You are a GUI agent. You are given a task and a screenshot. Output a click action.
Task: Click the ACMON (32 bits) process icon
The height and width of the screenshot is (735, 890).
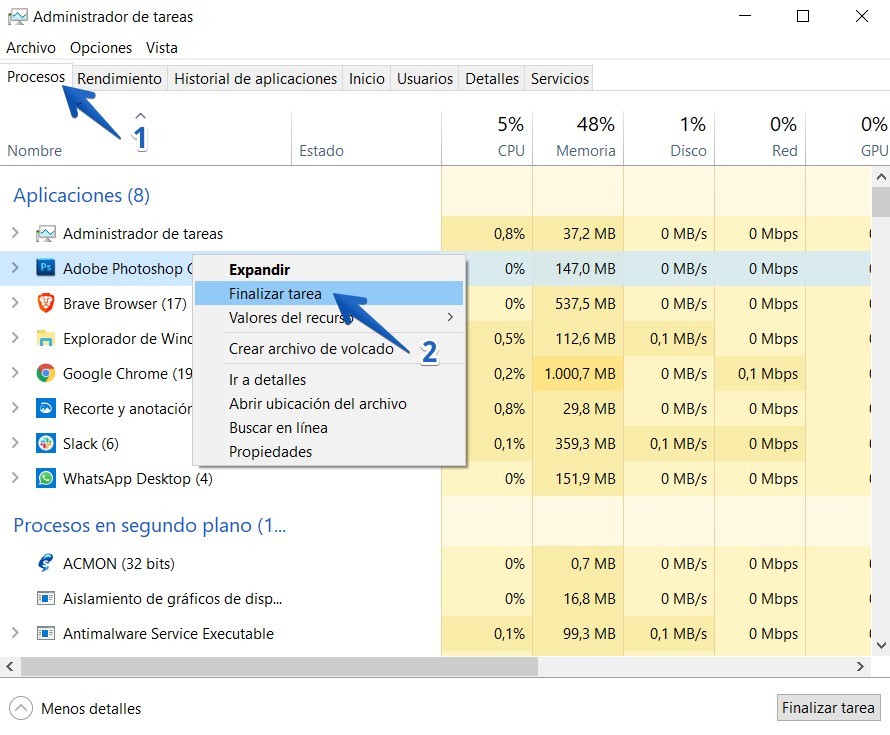(45, 563)
